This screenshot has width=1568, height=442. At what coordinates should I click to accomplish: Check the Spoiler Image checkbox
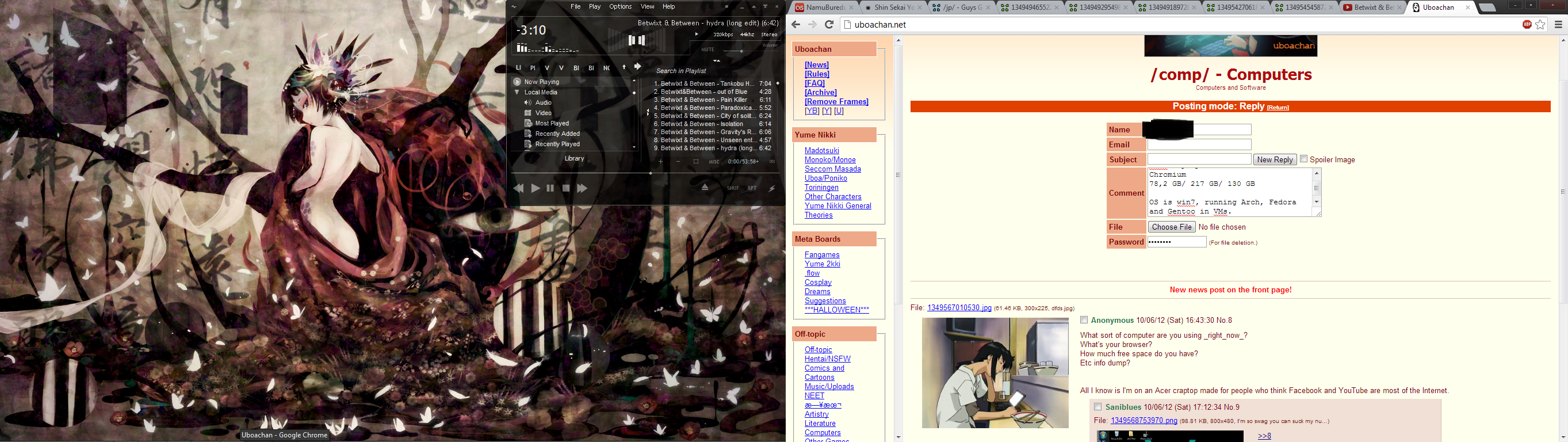1304,159
